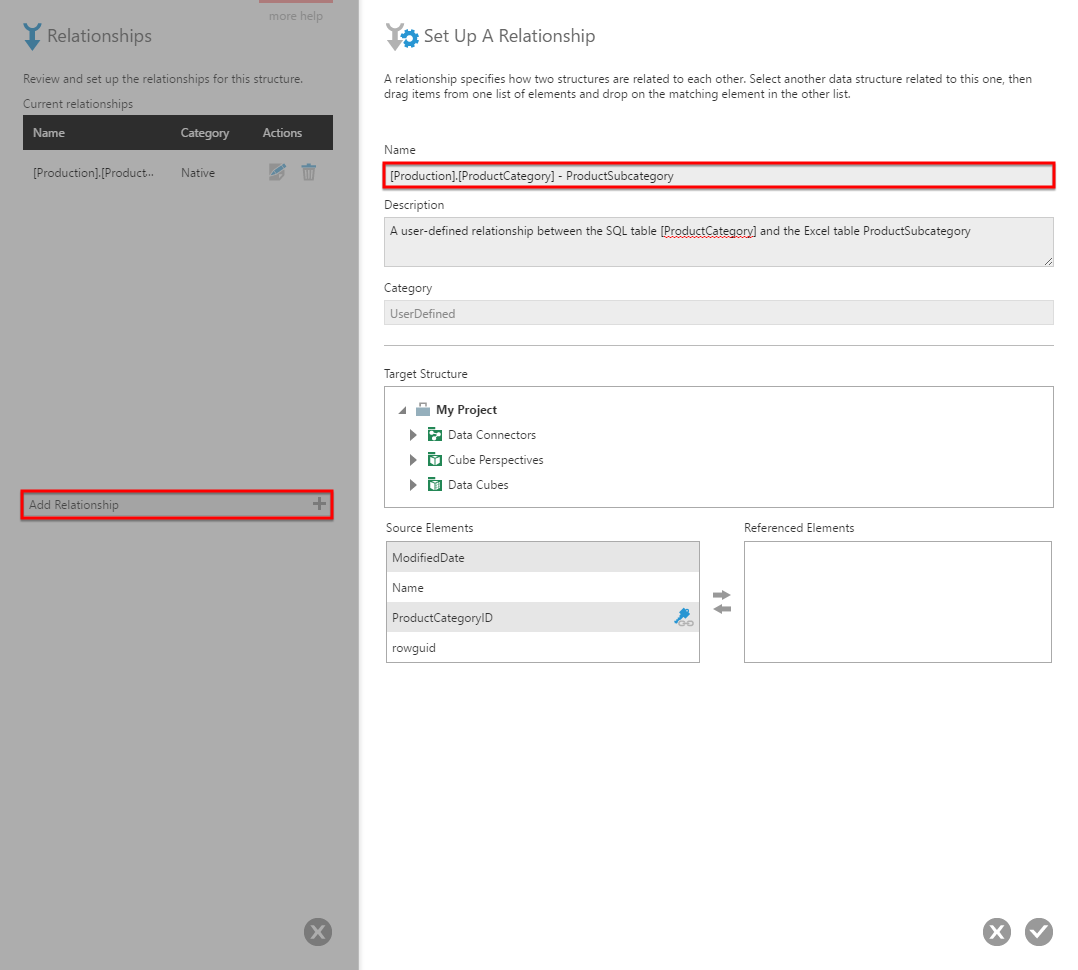1078x970 pixels.
Task: Click the Set Up A Relationship gear icon
Action: [x=402, y=36]
